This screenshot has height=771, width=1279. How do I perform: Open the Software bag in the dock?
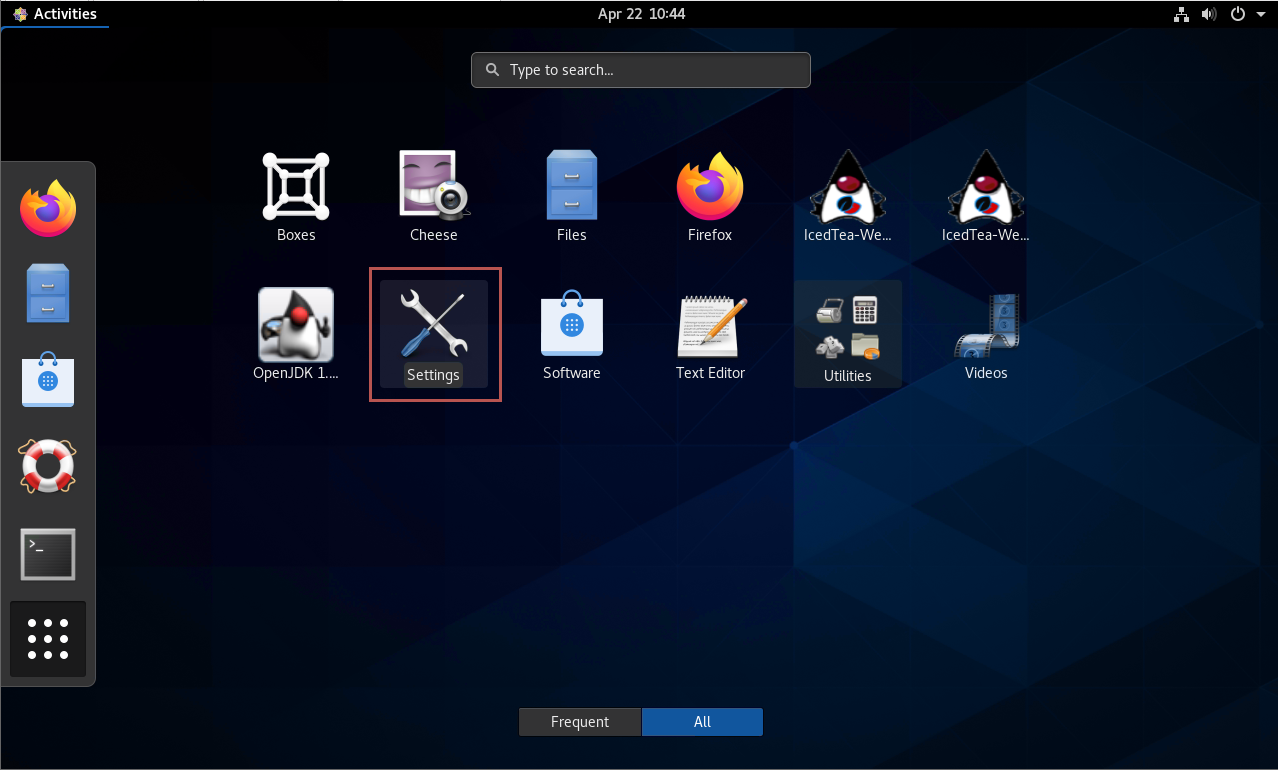click(48, 379)
